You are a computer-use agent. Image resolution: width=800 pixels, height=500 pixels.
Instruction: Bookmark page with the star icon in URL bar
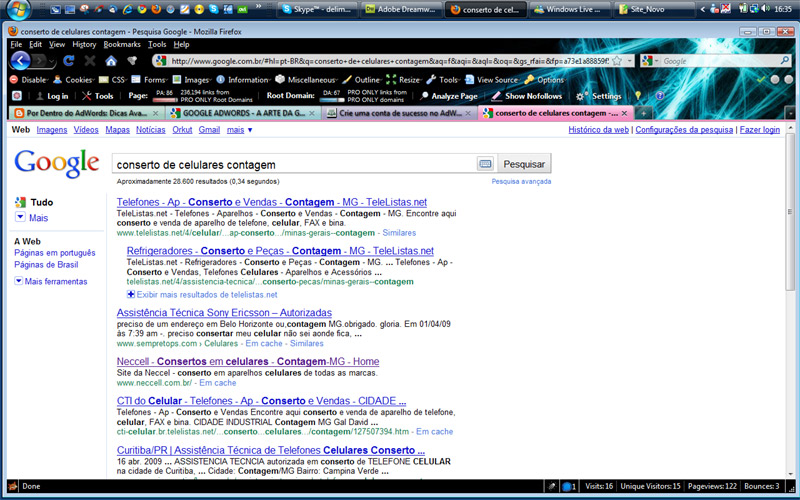[617, 61]
